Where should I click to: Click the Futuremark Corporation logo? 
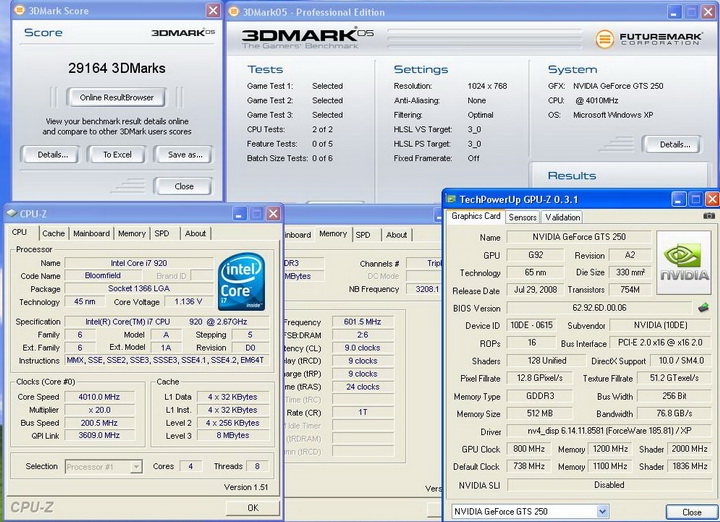pyautogui.click(x=649, y=39)
